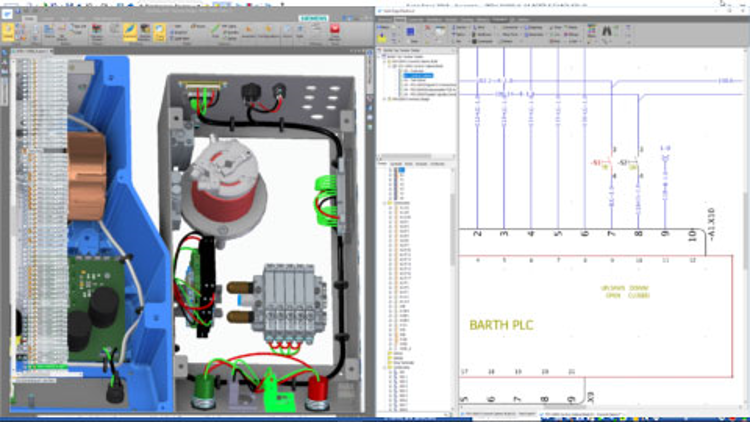Click the SIEMENS logo in the title area
This screenshot has width=750, height=422.
tap(314, 18)
